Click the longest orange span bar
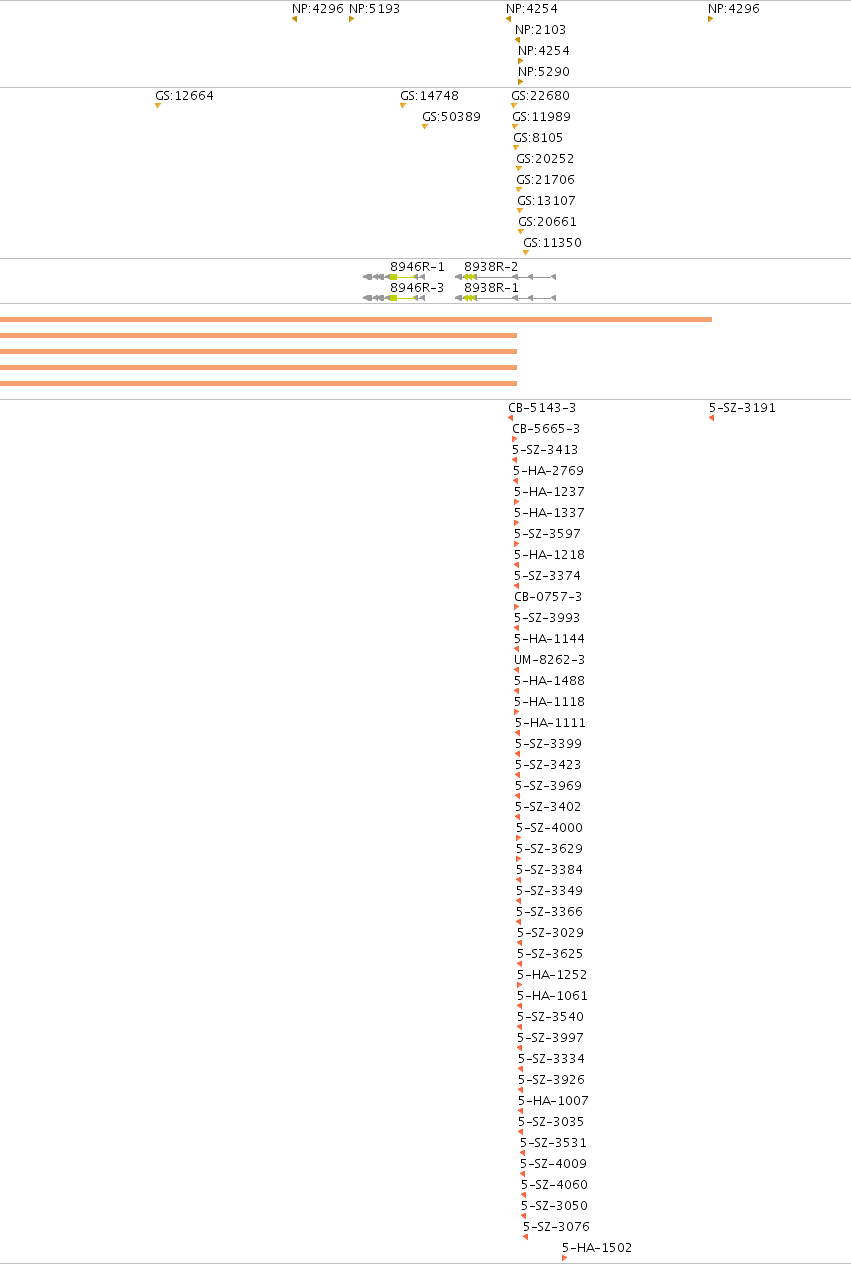The width and height of the screenshot is (851, 1264). [356, 320]
